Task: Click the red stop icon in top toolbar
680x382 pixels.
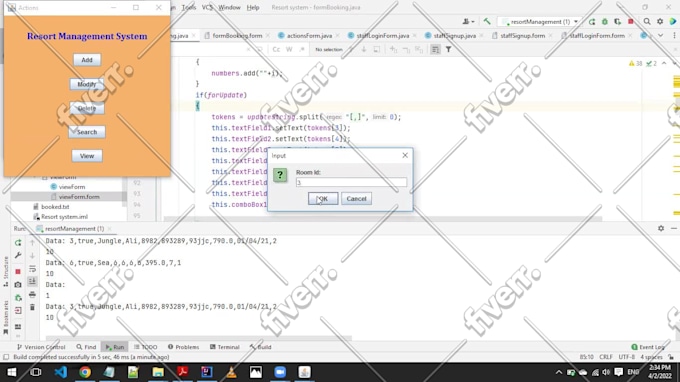Action: click(x=631, y=22)
